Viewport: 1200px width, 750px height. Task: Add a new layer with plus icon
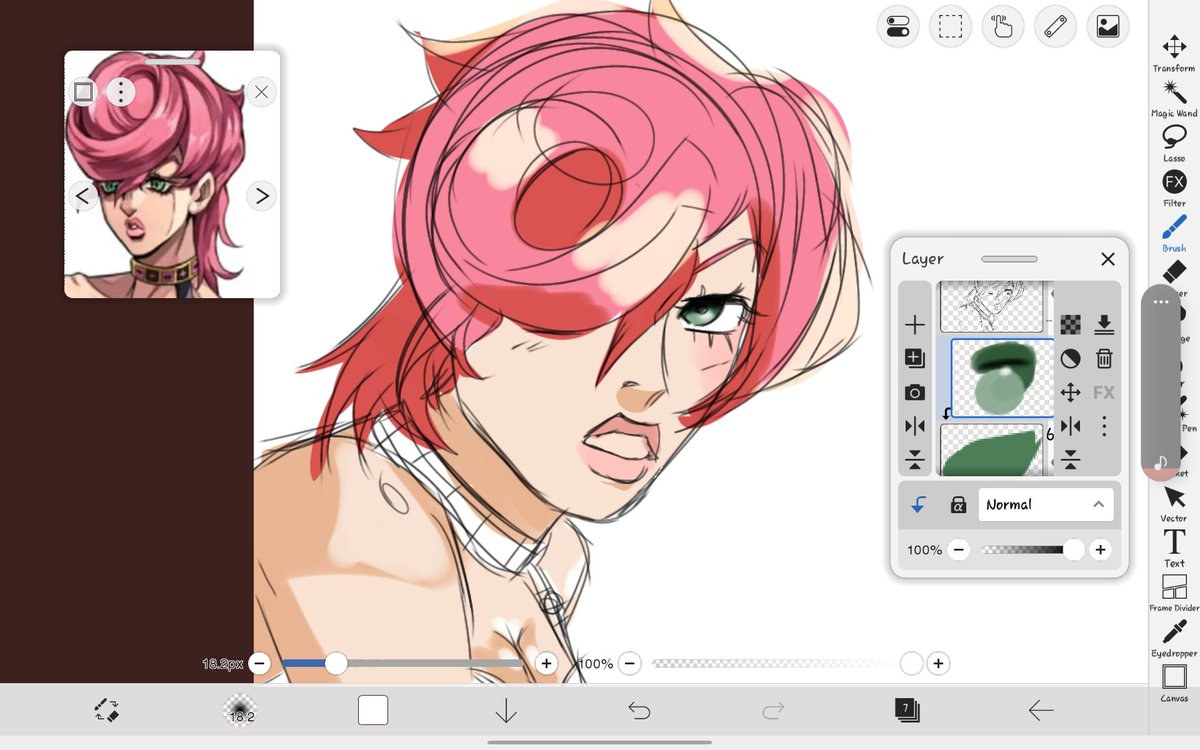click(x=915, y=325)
